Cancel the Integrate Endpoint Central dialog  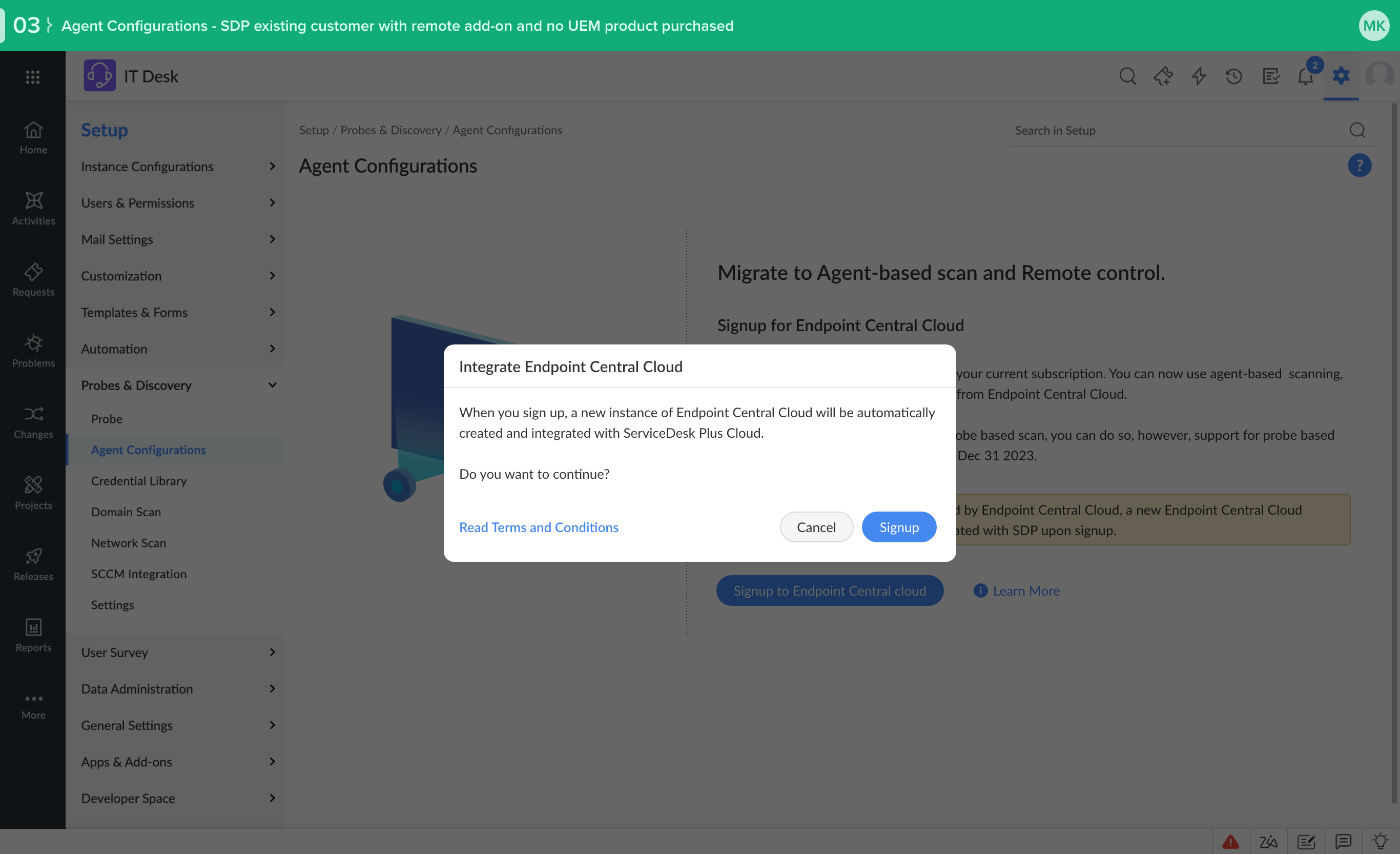(x=816, y=527)
